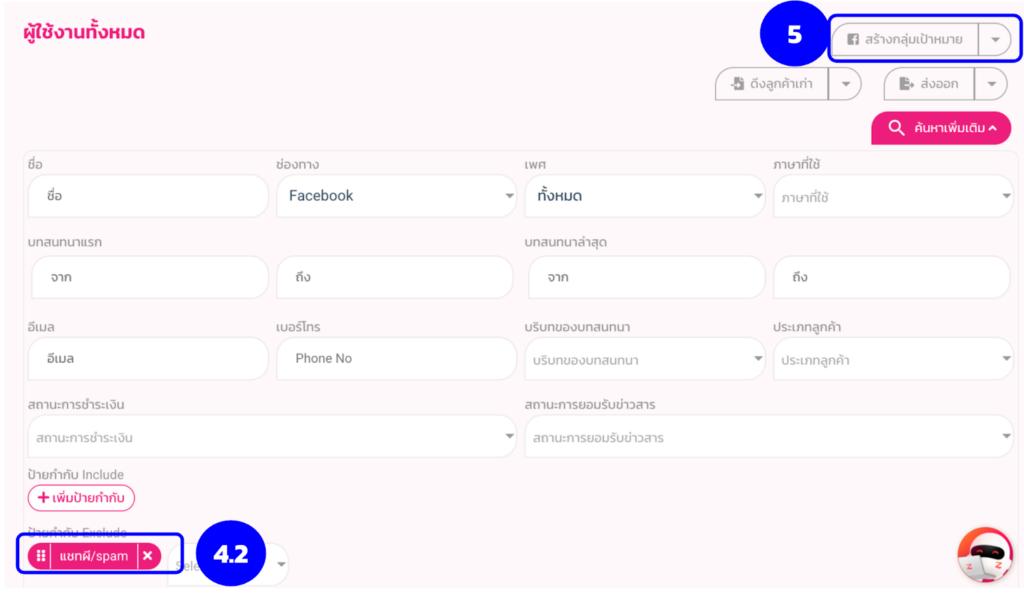Click the Phone No input field
The image size is (1024, 593).
coord(395,358)
